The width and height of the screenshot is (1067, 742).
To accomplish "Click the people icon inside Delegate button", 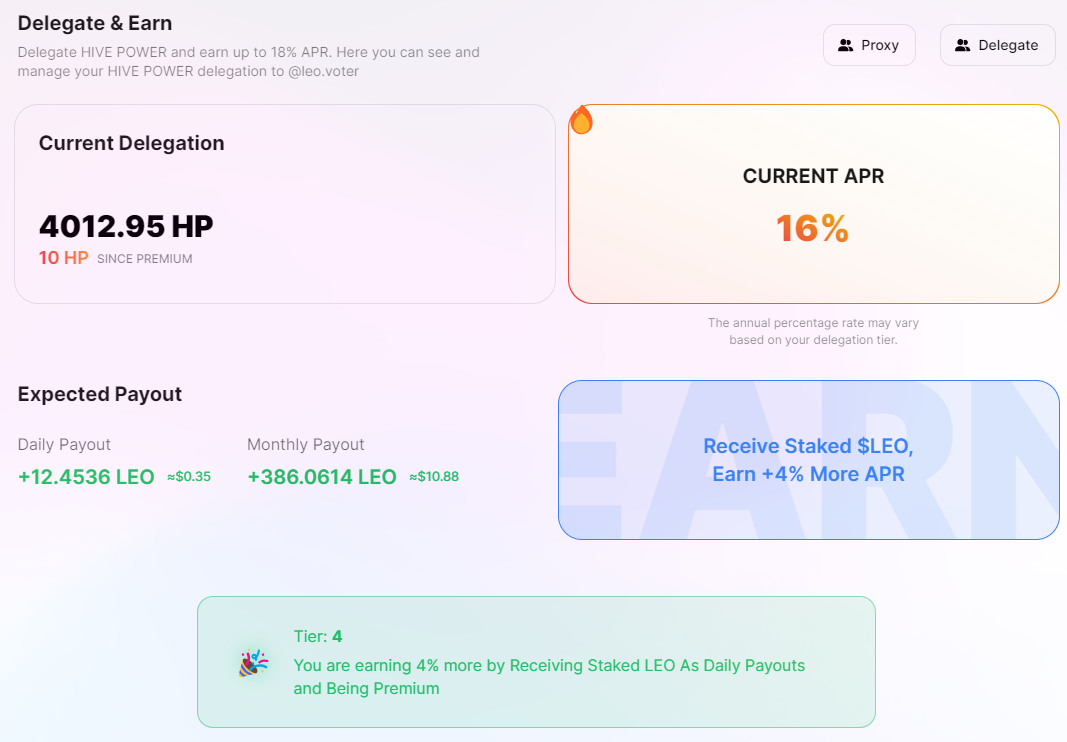I will point(963,46).
